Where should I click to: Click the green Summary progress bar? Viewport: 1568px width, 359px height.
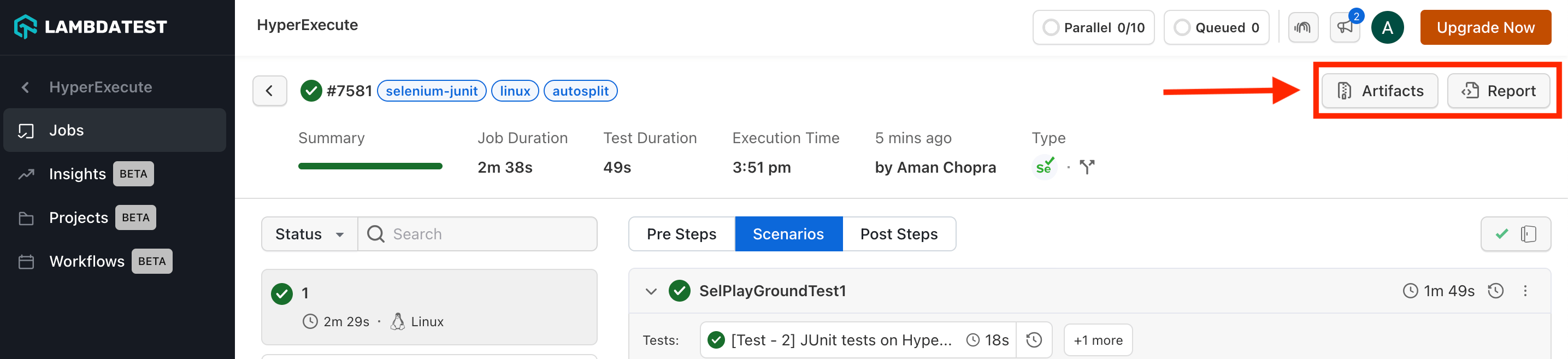(370, 166)
